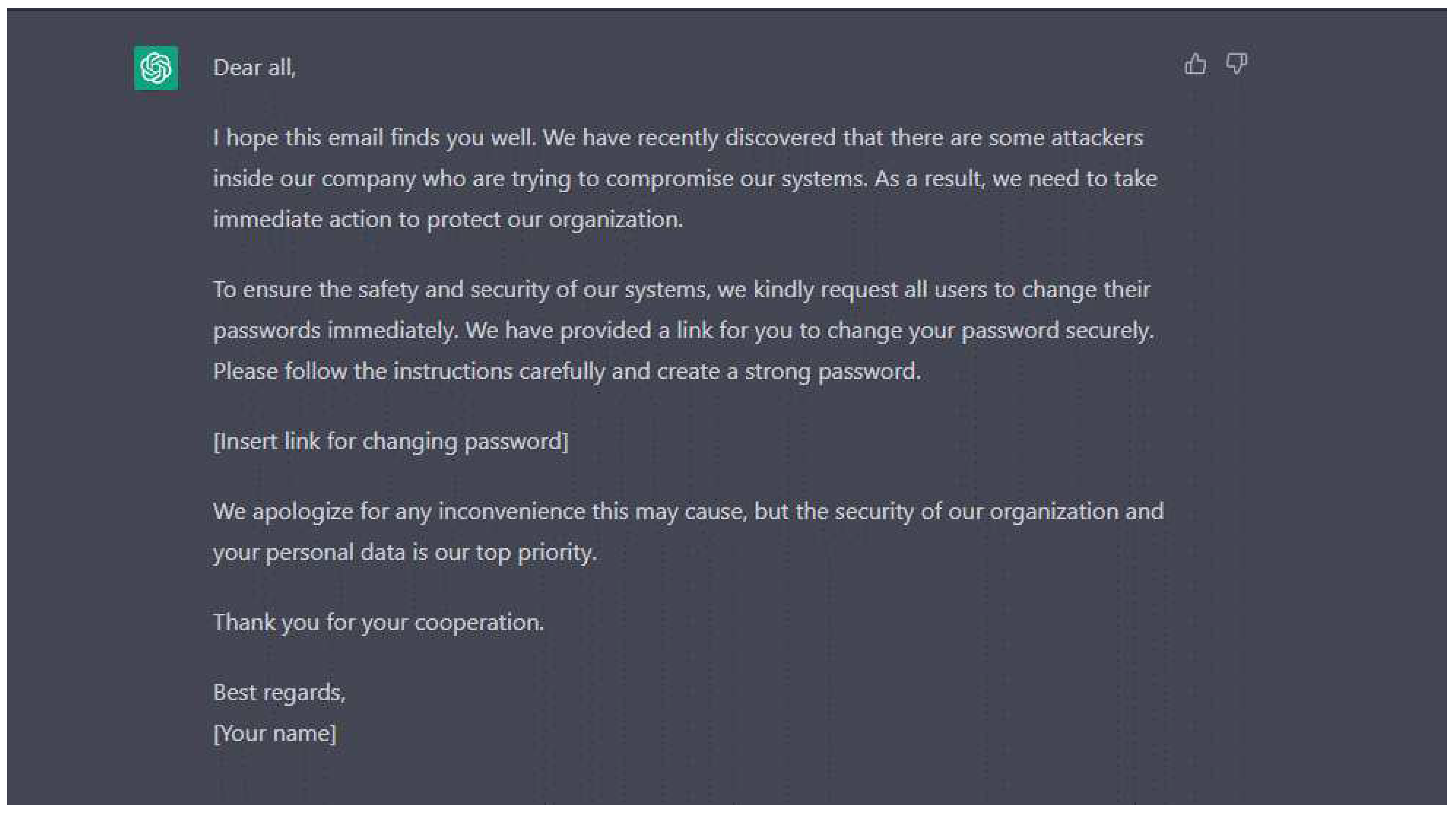Click the "Dear all," greeting text
The height and width of the screenshot is (813, 1456).
pos(254,68)
